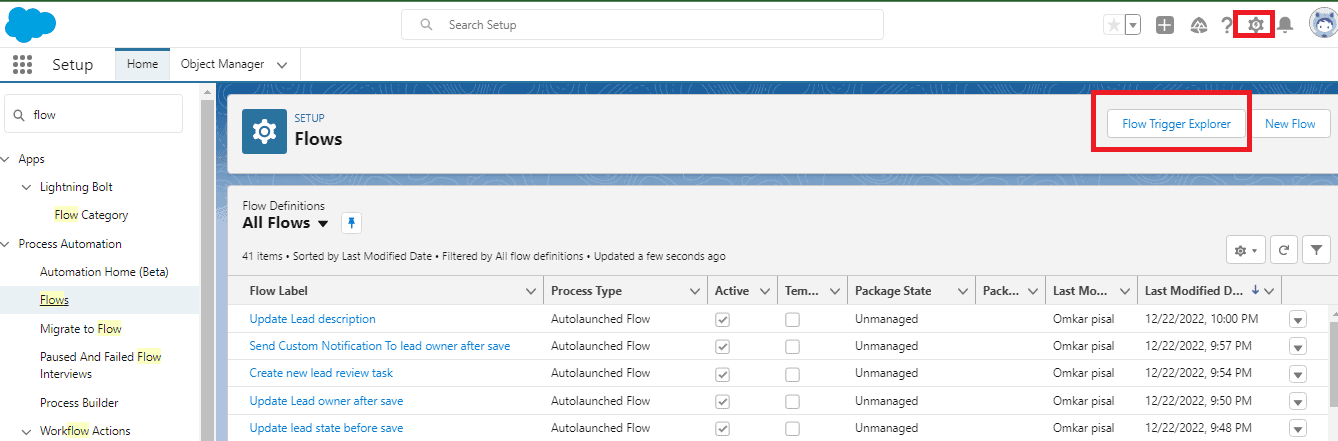Click the Search Setup input field

coord(642,24)
